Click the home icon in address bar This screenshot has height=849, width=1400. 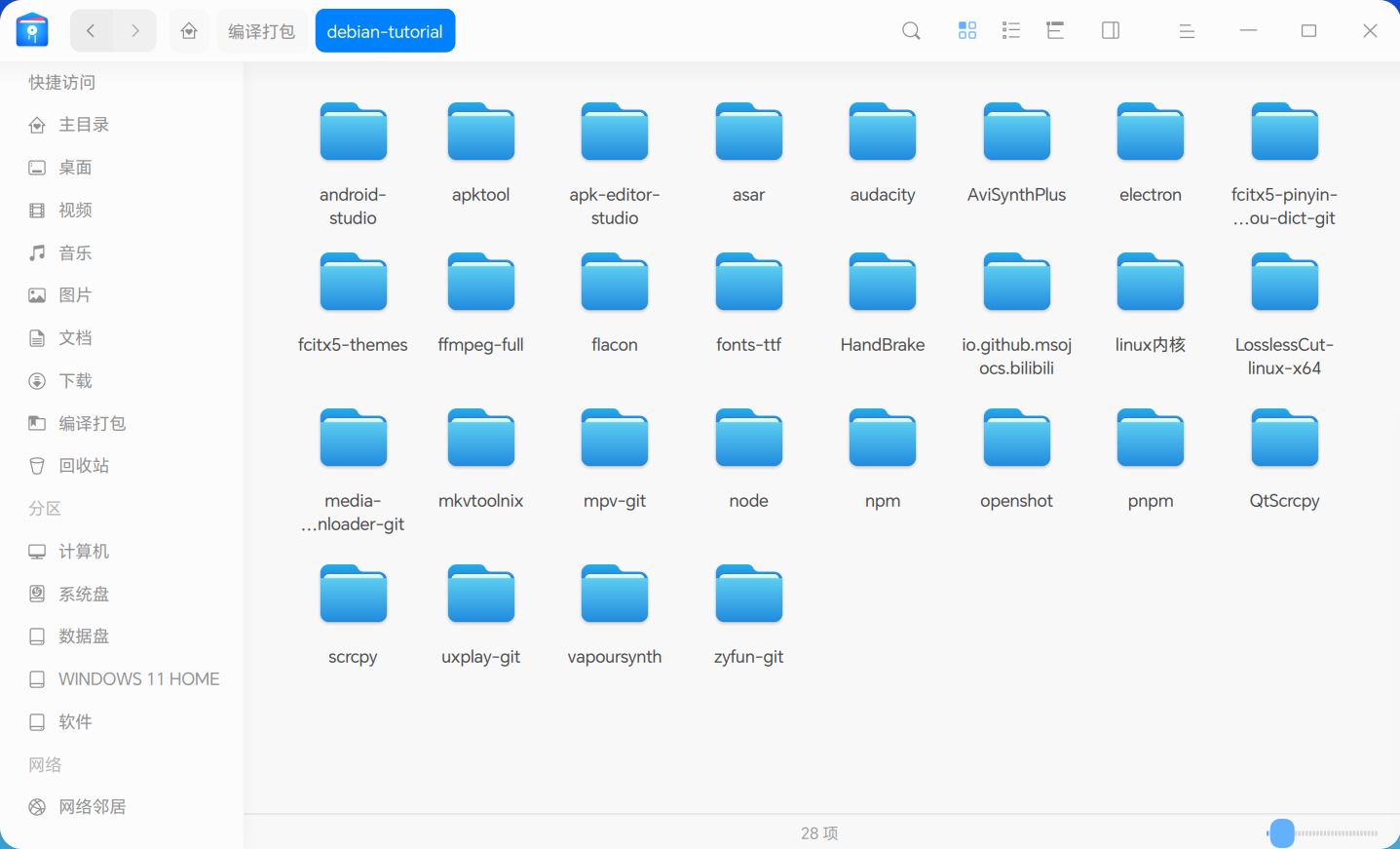[189, 31]
